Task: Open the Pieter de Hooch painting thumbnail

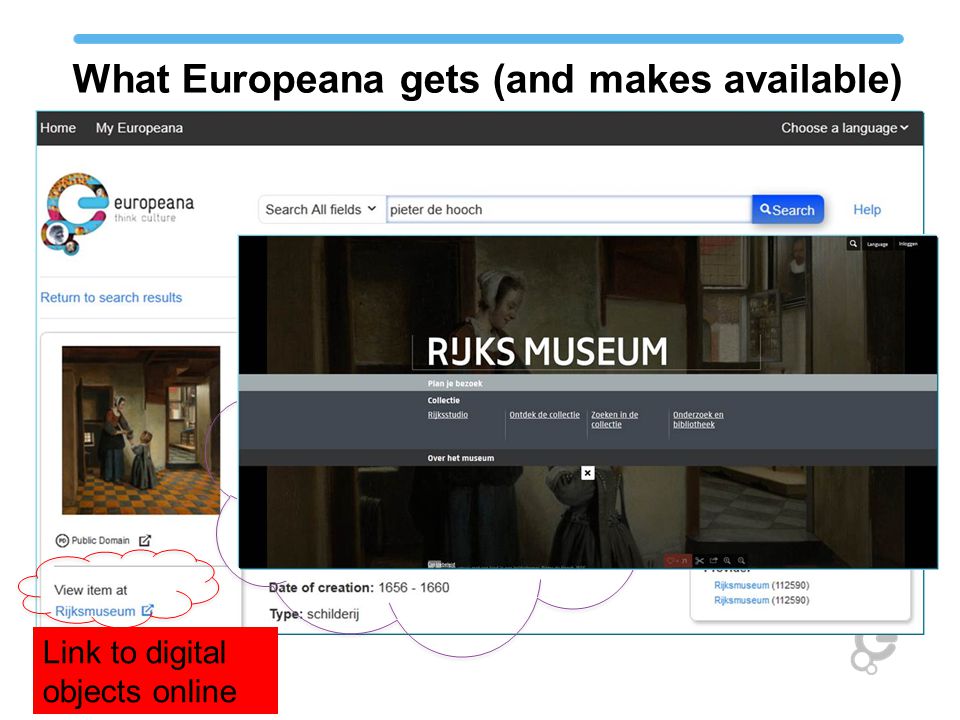Action: click(141, 430)
